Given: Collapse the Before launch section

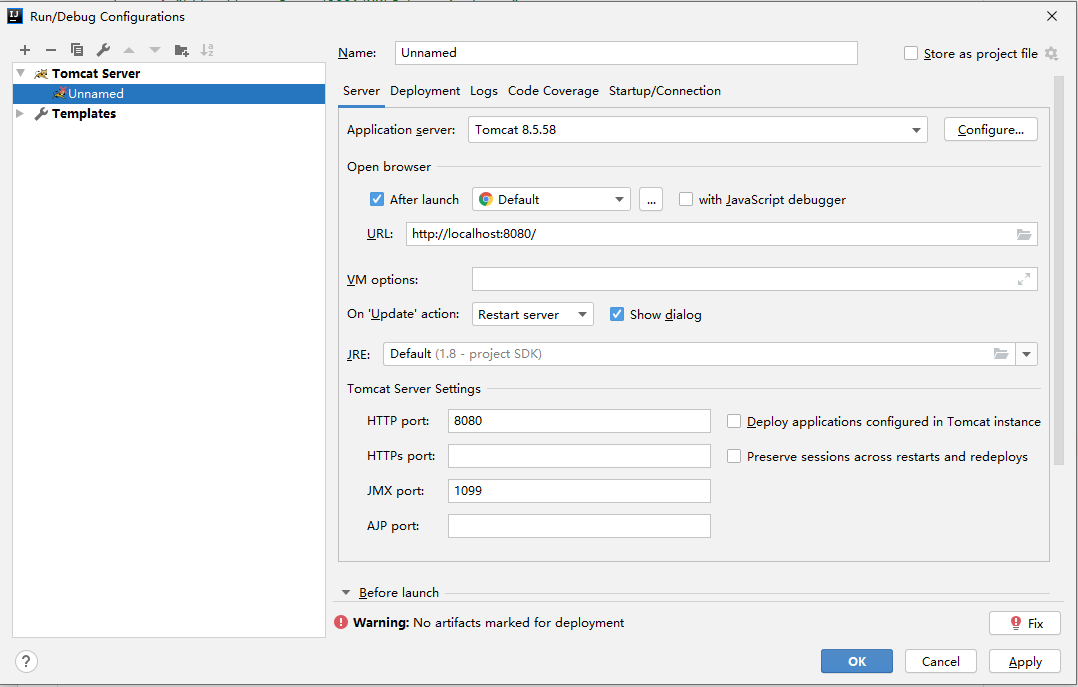Looking at the screenshot, I should point(346,592).
